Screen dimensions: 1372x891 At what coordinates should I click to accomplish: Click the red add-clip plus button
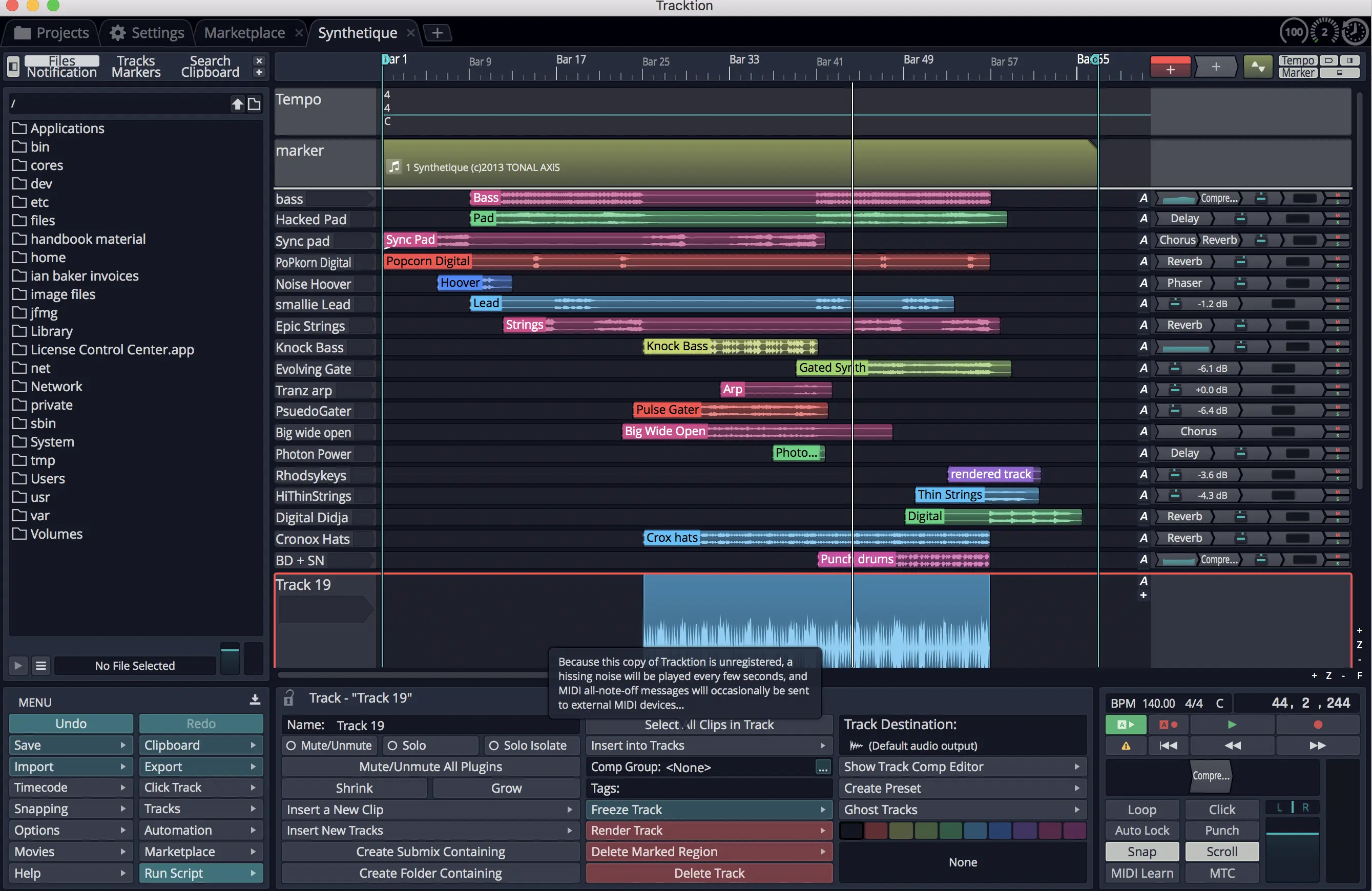pos(1170,68)
